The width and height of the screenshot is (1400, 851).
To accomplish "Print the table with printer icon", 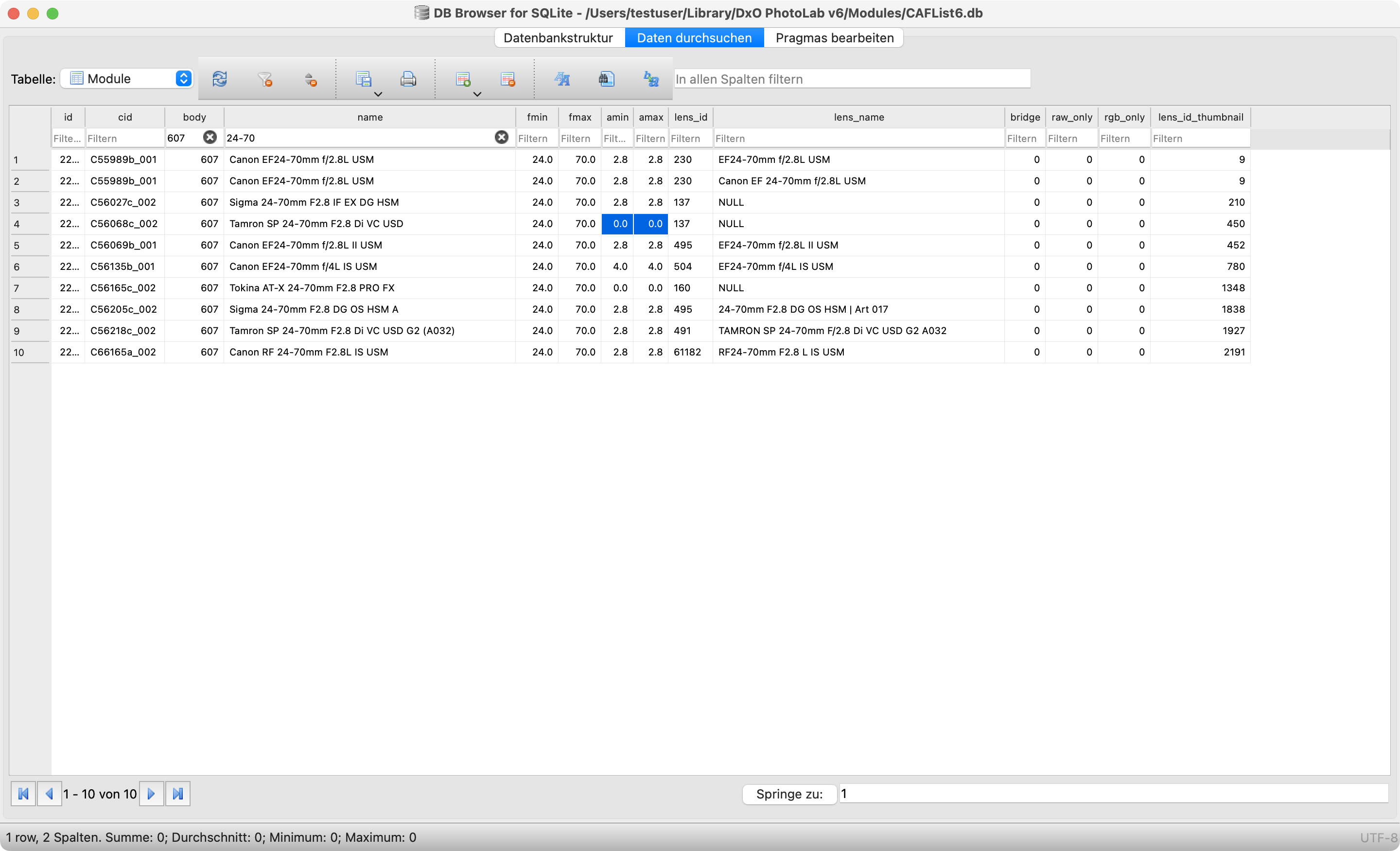I will [408, 78].
